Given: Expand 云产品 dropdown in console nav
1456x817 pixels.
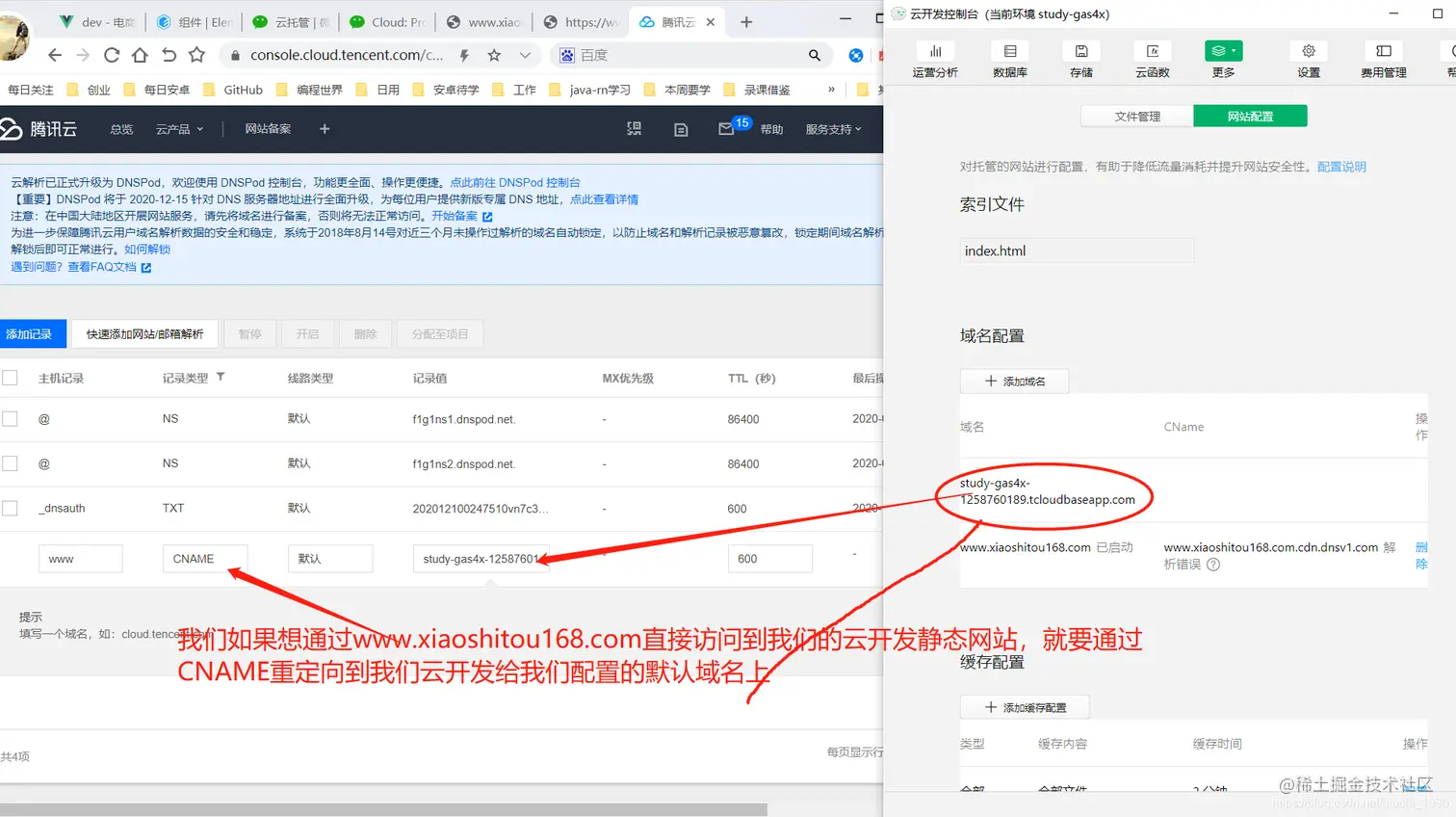Looking at the screenshot, I should pos(180,129).
